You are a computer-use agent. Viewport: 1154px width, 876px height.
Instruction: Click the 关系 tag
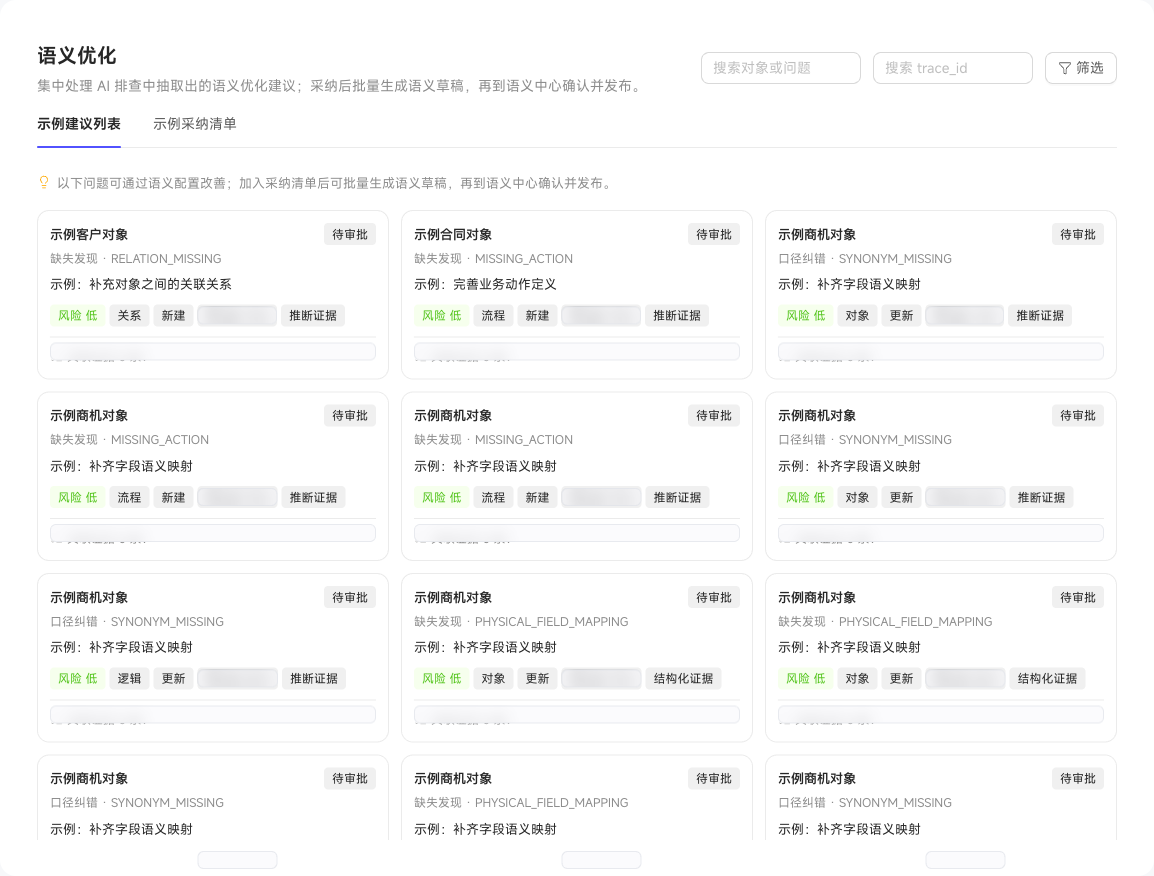pyautogui.click(x=129, y=316)
